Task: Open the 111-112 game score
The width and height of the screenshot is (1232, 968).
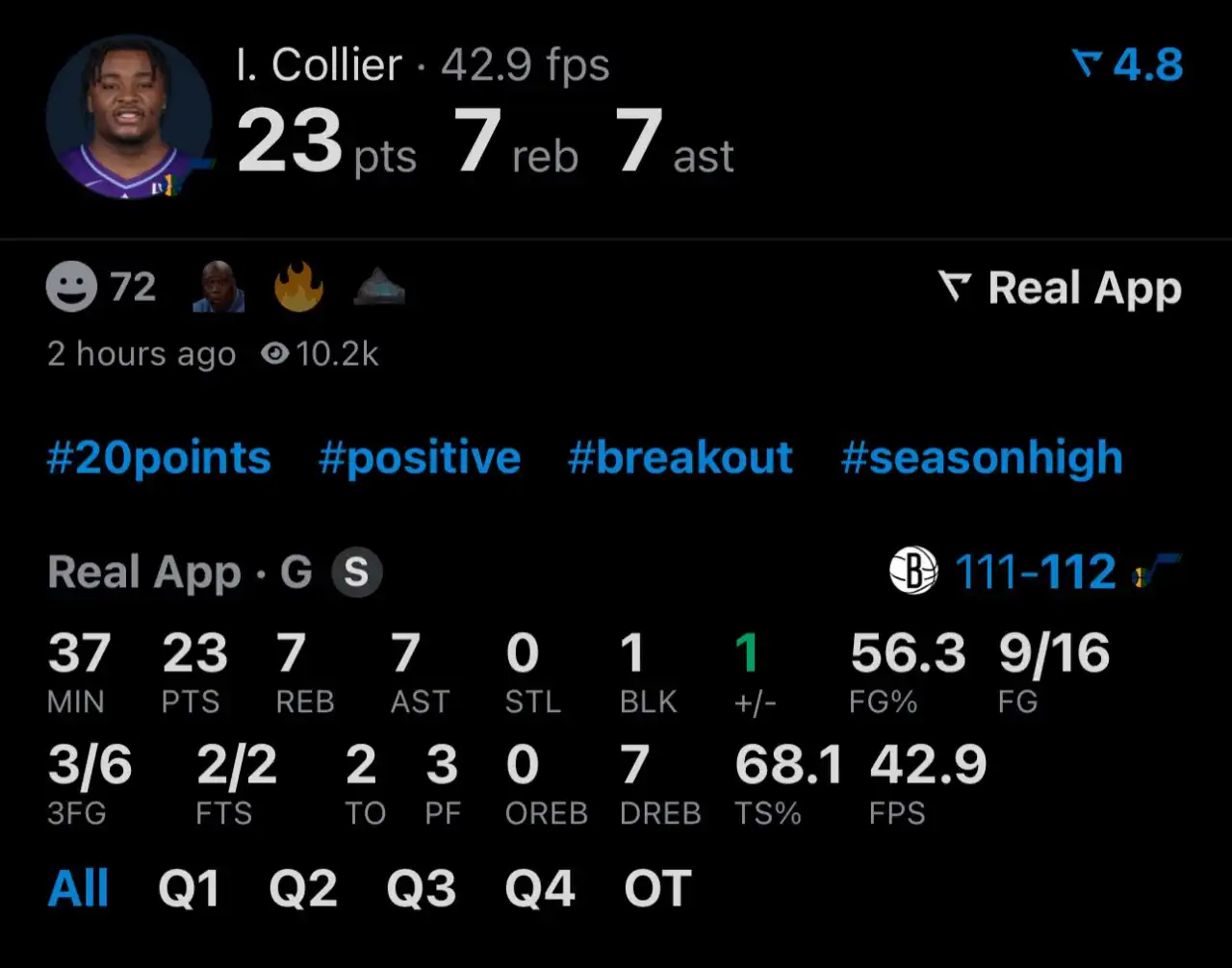Action: click(1035, 572)
